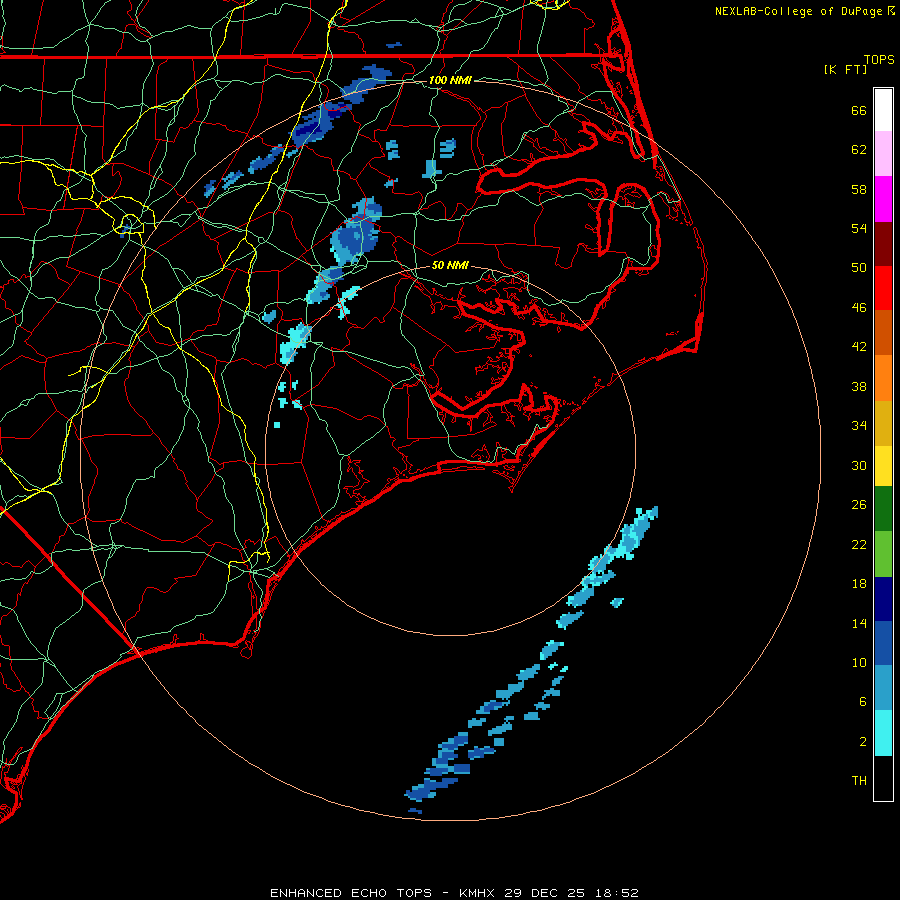The image size is (900, 900).
Task: Click the yellow swatch near 30
Action: 883,466
